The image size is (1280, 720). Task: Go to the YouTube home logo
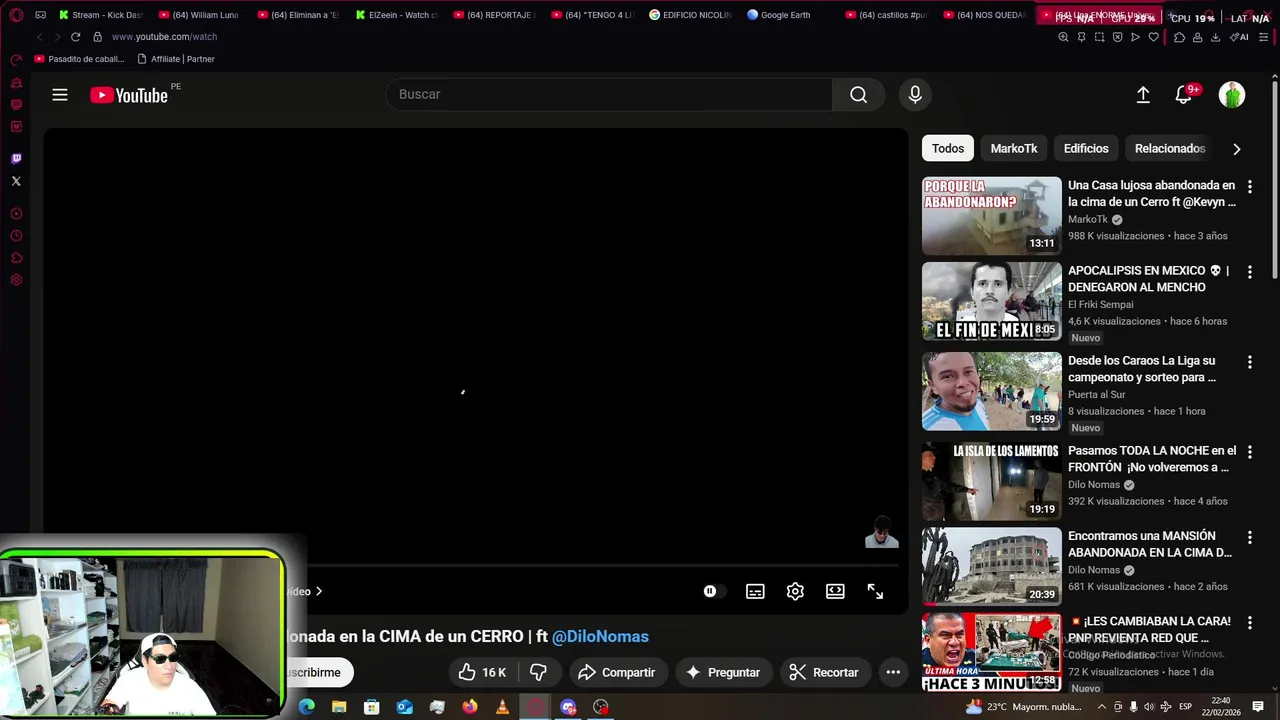pyautogui.click(x=129, y=95)
